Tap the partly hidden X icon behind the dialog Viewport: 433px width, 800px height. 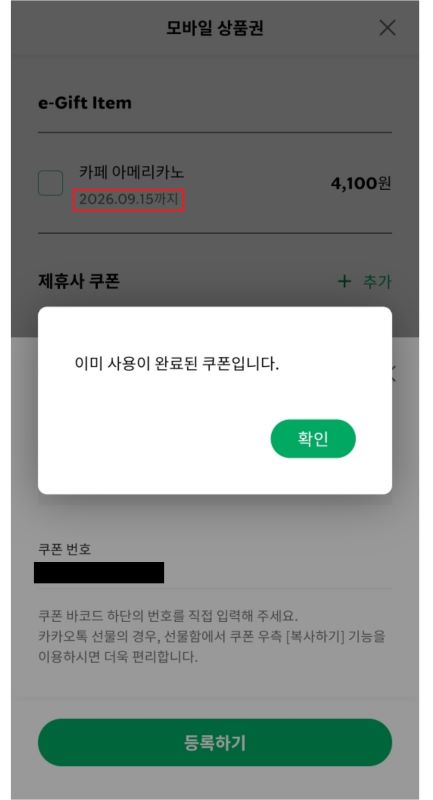[392, 374]
